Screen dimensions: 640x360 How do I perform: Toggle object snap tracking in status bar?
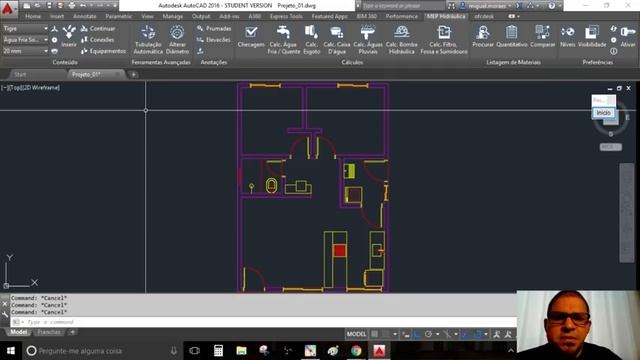point(466,334)
